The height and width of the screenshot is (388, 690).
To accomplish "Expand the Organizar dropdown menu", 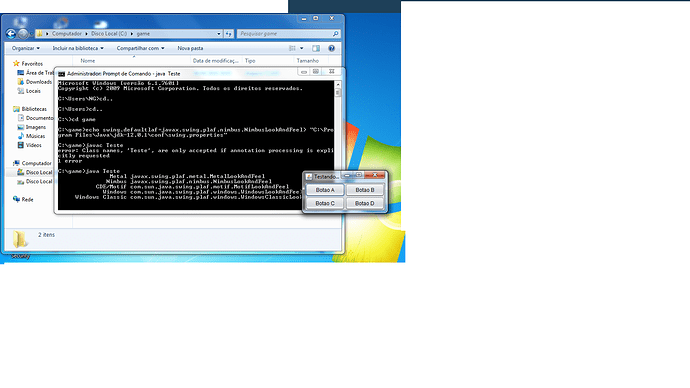I will pyautogui.click(x=26, y=48).
